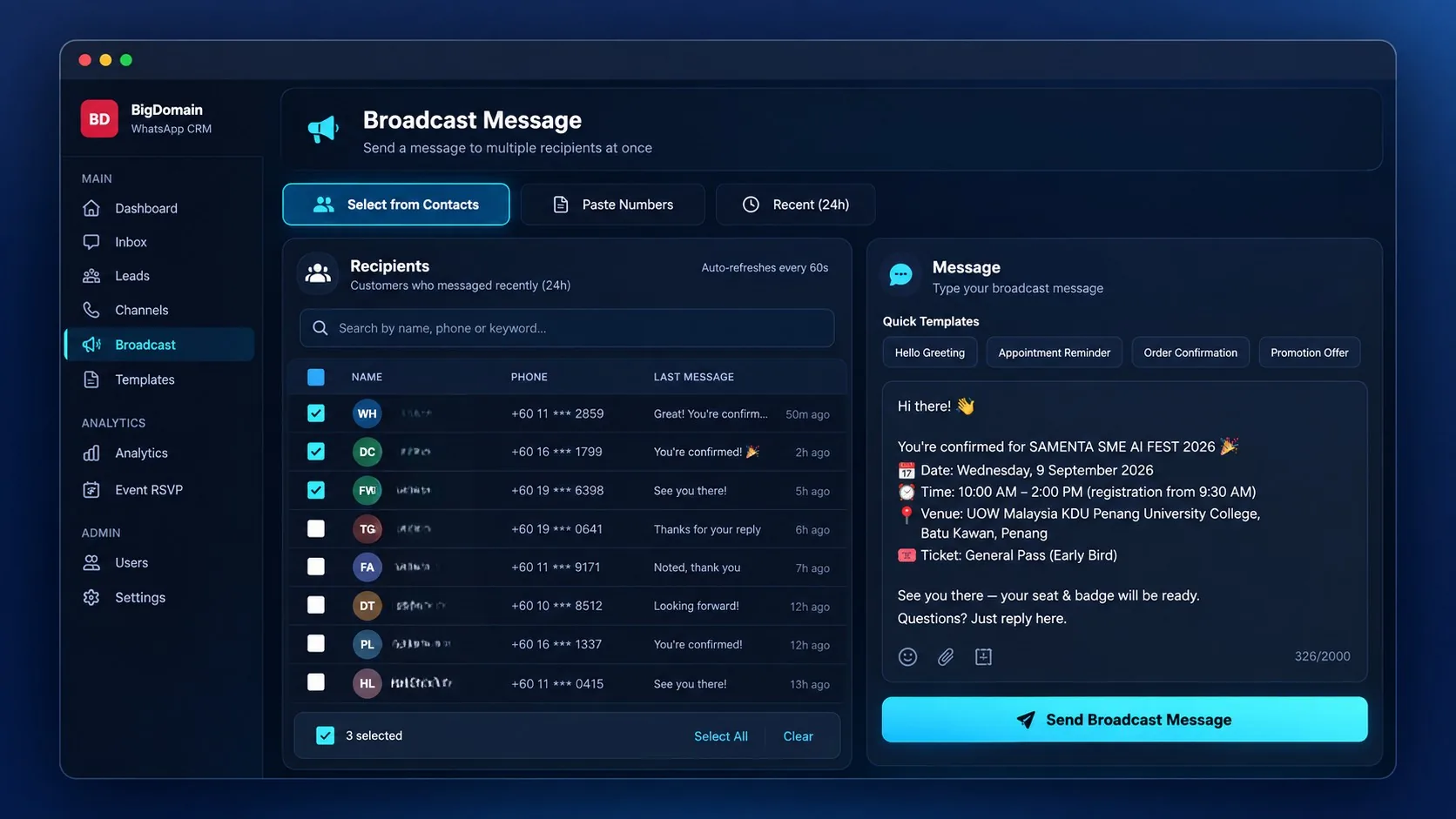Apply the Promotion Offer template
This screenshot has height=819, width=1456.
(x=1310, y=352)
